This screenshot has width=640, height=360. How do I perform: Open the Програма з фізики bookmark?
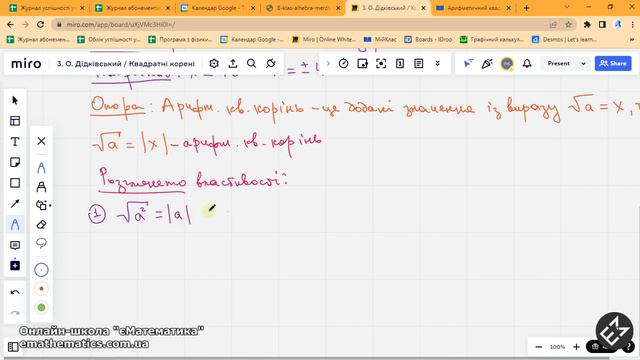point(180,39)
